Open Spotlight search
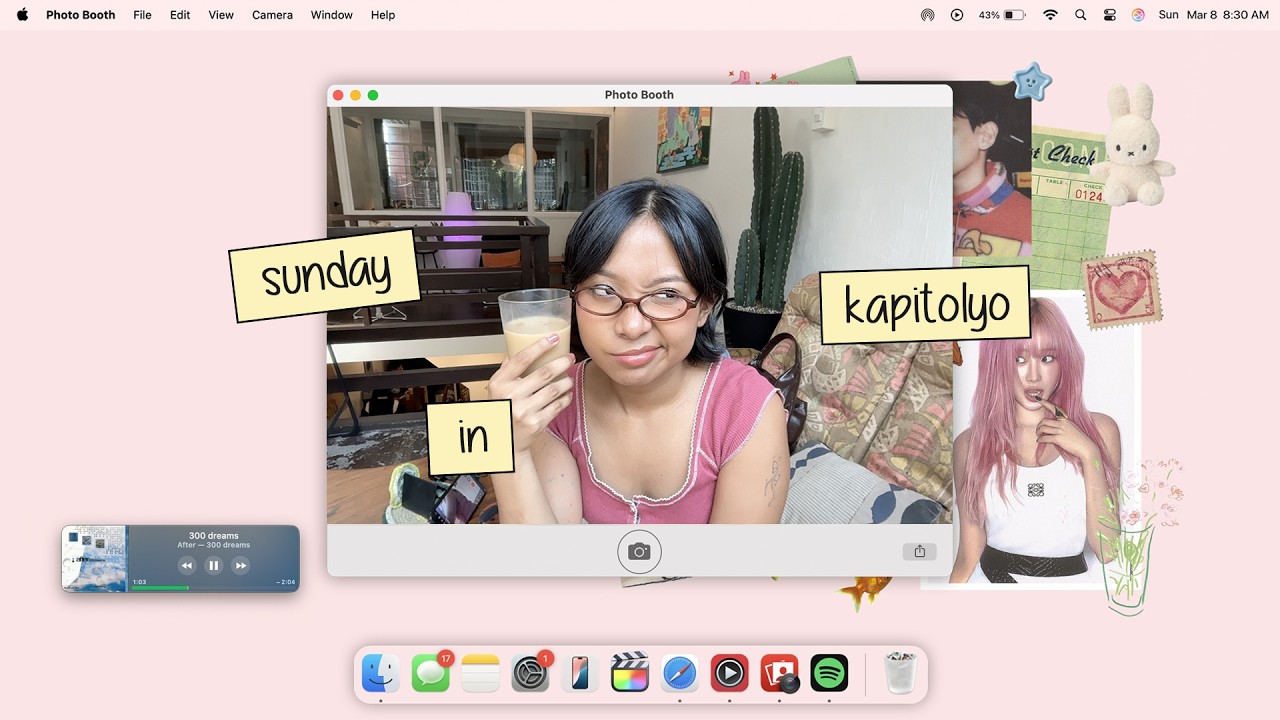Viewport: 1280px width, 720px height. pos(1080,15)
